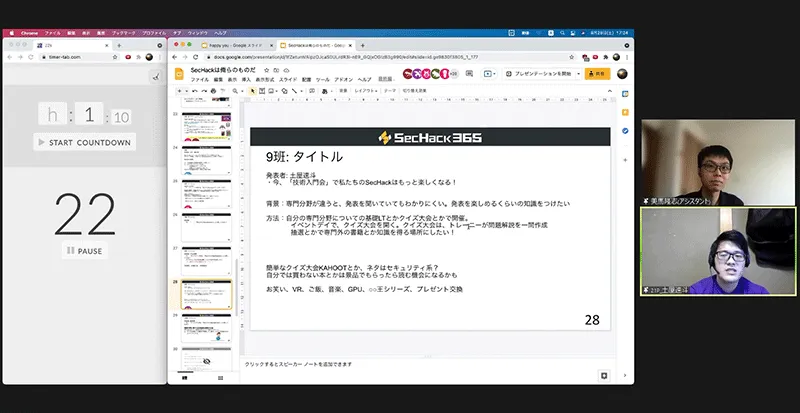Bookmark docs.google.com page with star
This screenshot has width=800, height=413.
pyautogui.click(x=572, y=57)
